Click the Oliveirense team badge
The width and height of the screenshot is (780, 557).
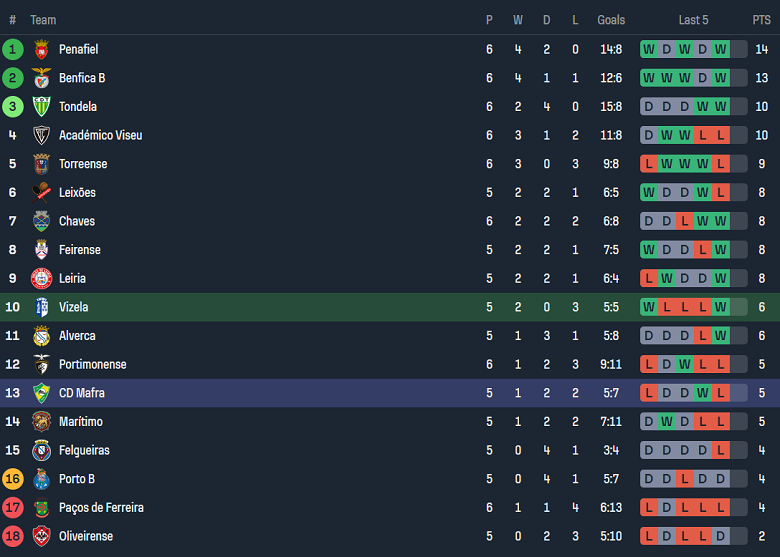point(41,536)
